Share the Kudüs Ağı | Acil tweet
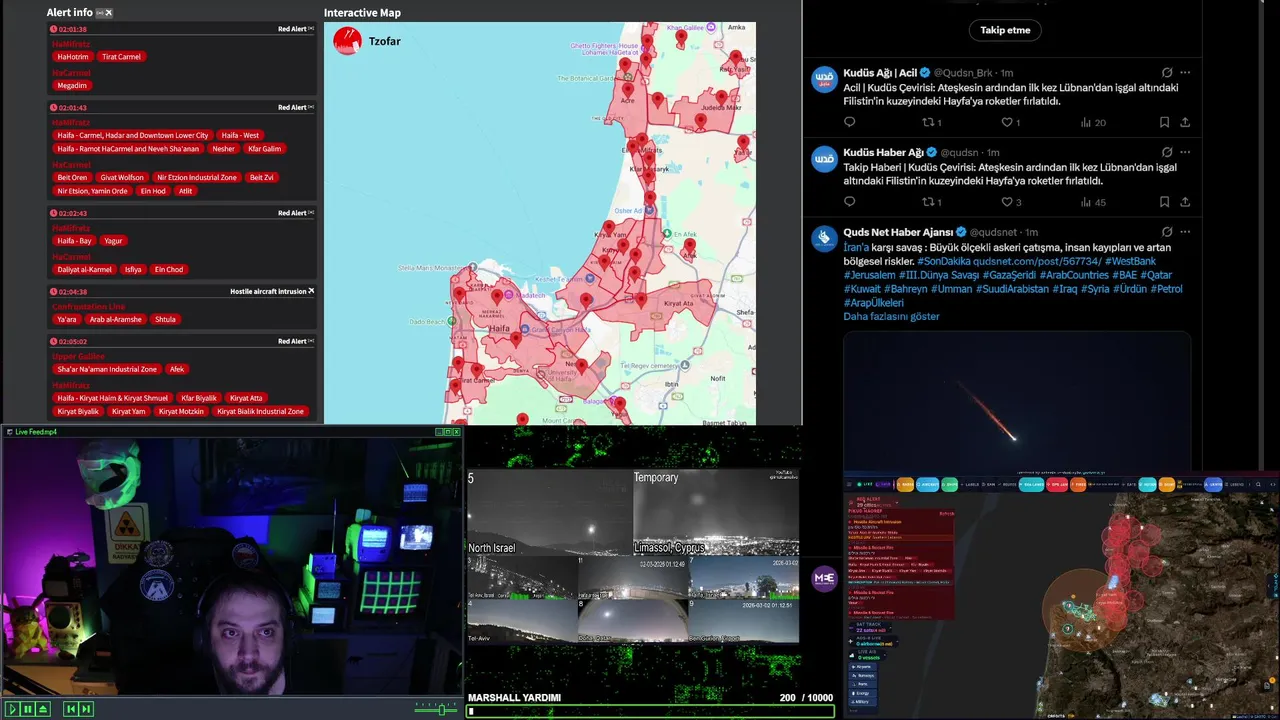The width and height of the screenshot is (1280, 720). 1185,122
